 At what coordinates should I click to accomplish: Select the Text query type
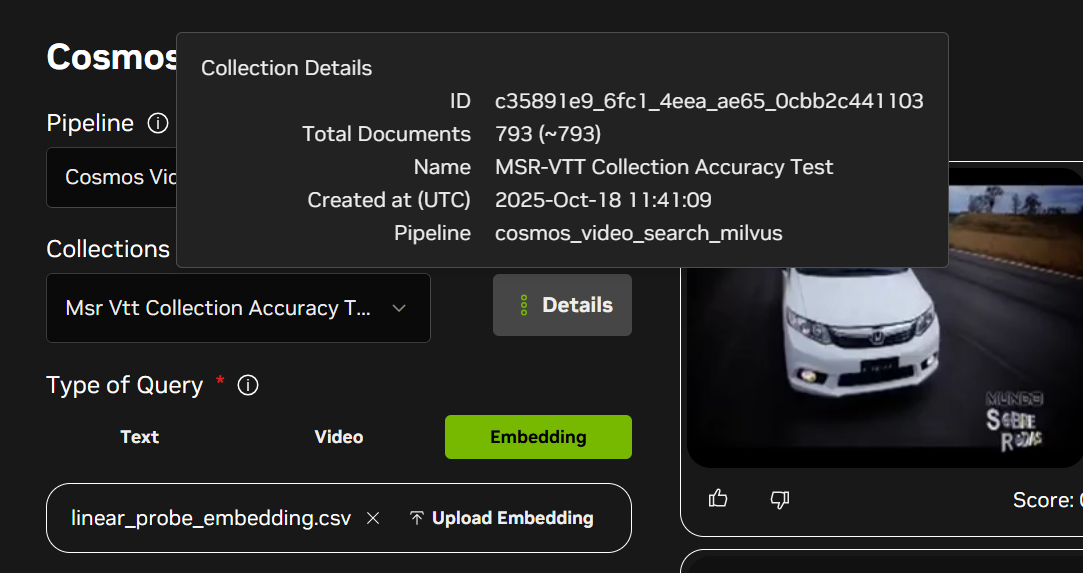[x=139, y=437]
